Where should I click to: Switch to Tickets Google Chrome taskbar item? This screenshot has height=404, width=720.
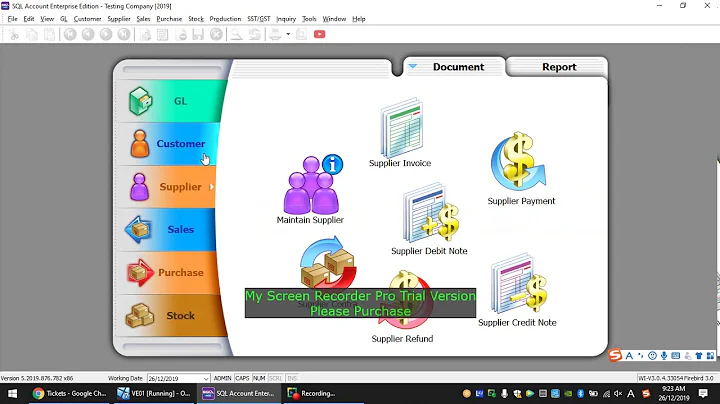(69, 393)
